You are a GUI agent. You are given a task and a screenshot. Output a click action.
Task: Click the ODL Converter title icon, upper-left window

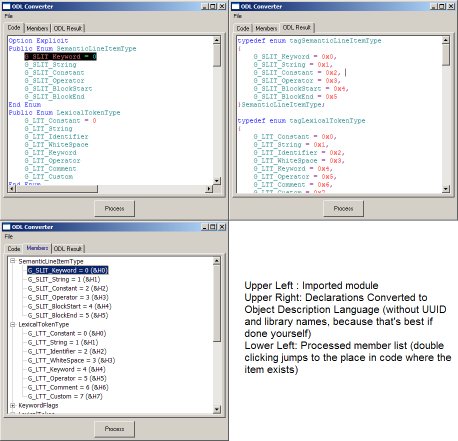tap(6, 6)
